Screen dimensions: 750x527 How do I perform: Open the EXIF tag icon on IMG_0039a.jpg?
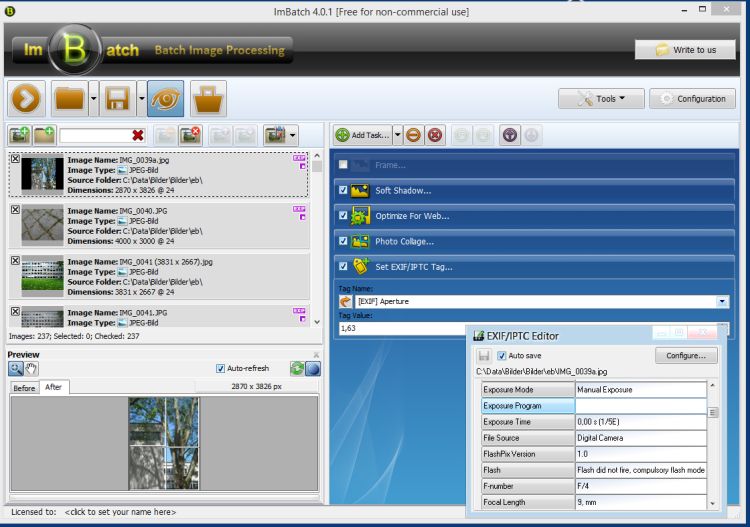point(299,158)
